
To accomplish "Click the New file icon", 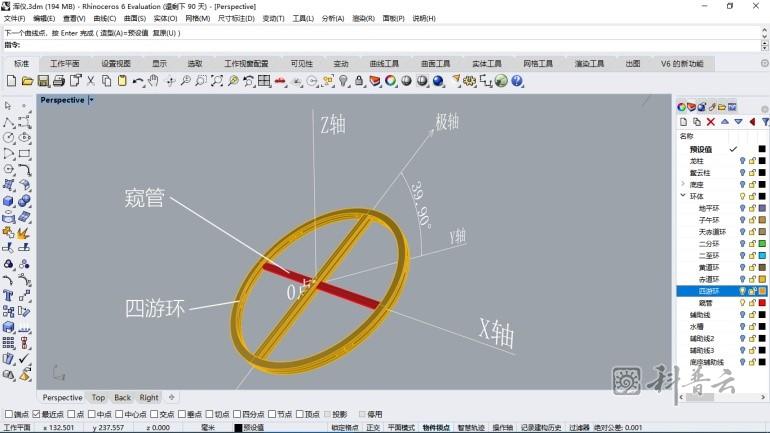I will (x=11, y=81).
